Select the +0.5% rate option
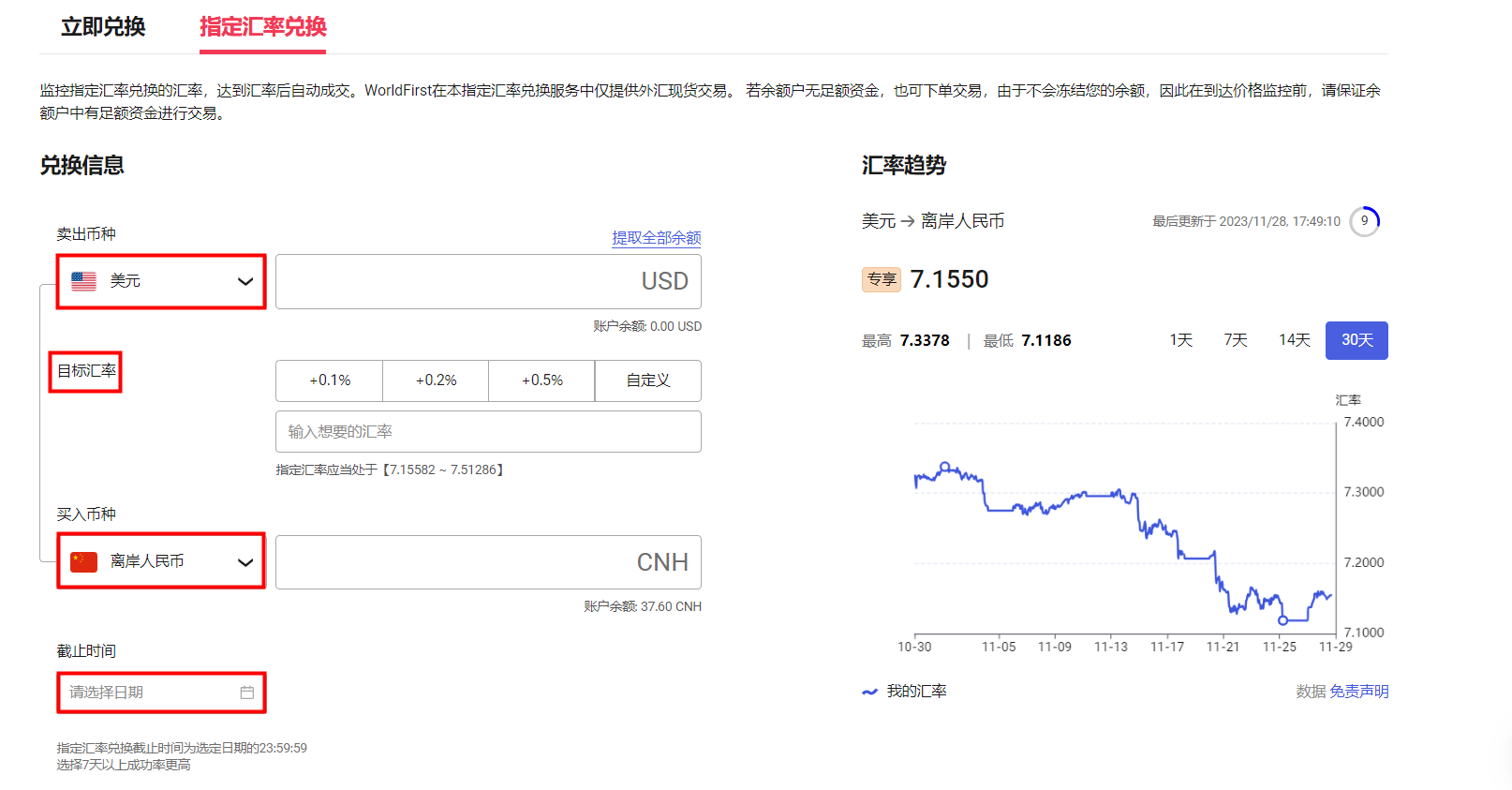 [x=541, y=380]
